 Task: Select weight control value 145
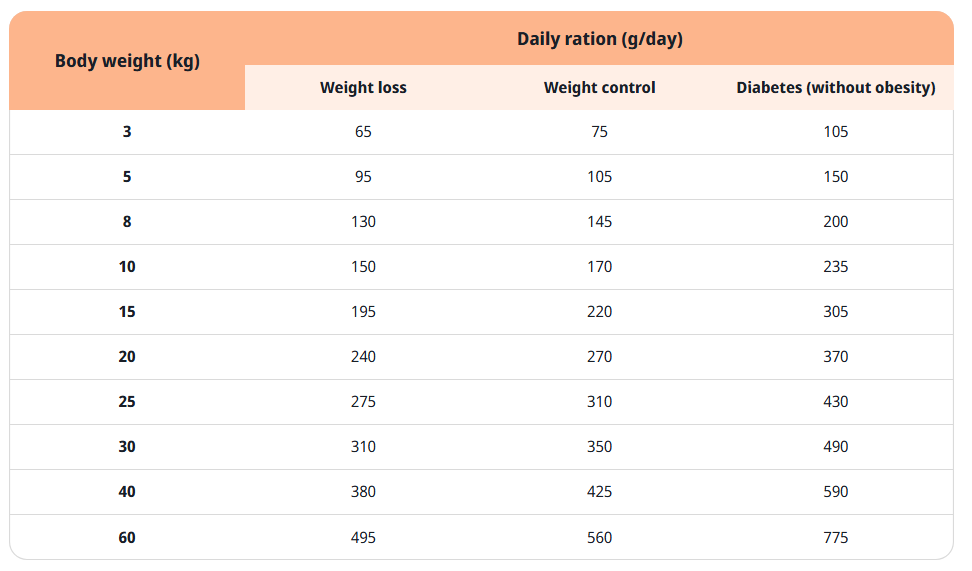click(x=599, y=222)
